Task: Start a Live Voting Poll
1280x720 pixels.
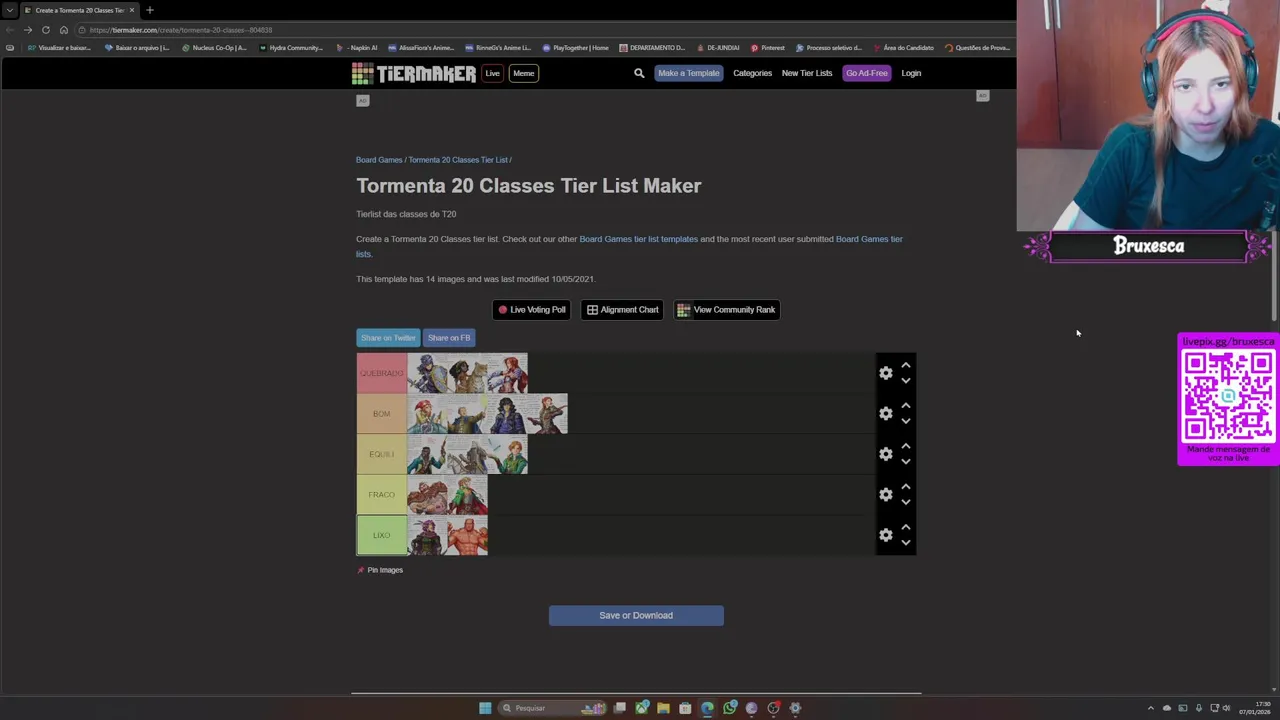Action: pyautogui.click(x=532, y=310)
